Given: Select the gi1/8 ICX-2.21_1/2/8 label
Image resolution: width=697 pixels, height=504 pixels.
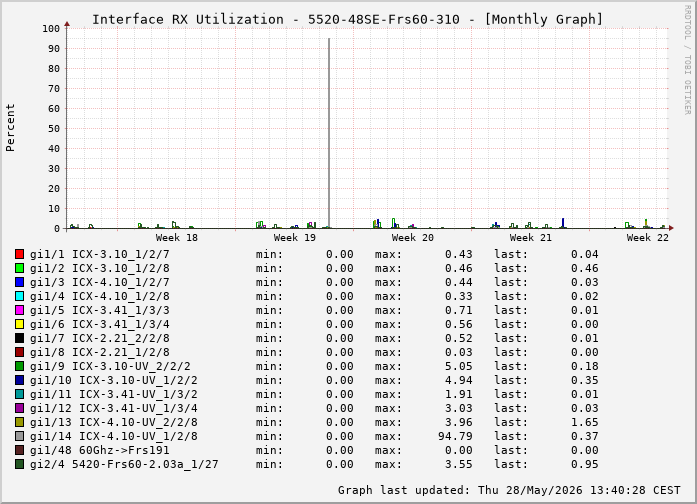Looking at the screenshot, I should [100, 352].
